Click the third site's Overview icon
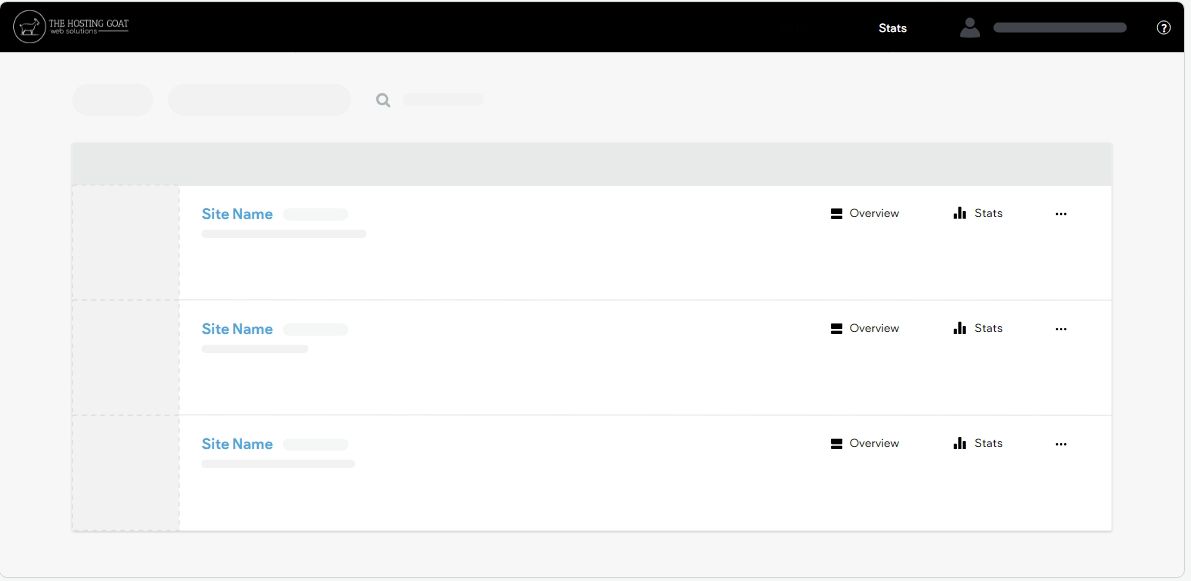1191x581 pixels. tap(837, 444)
